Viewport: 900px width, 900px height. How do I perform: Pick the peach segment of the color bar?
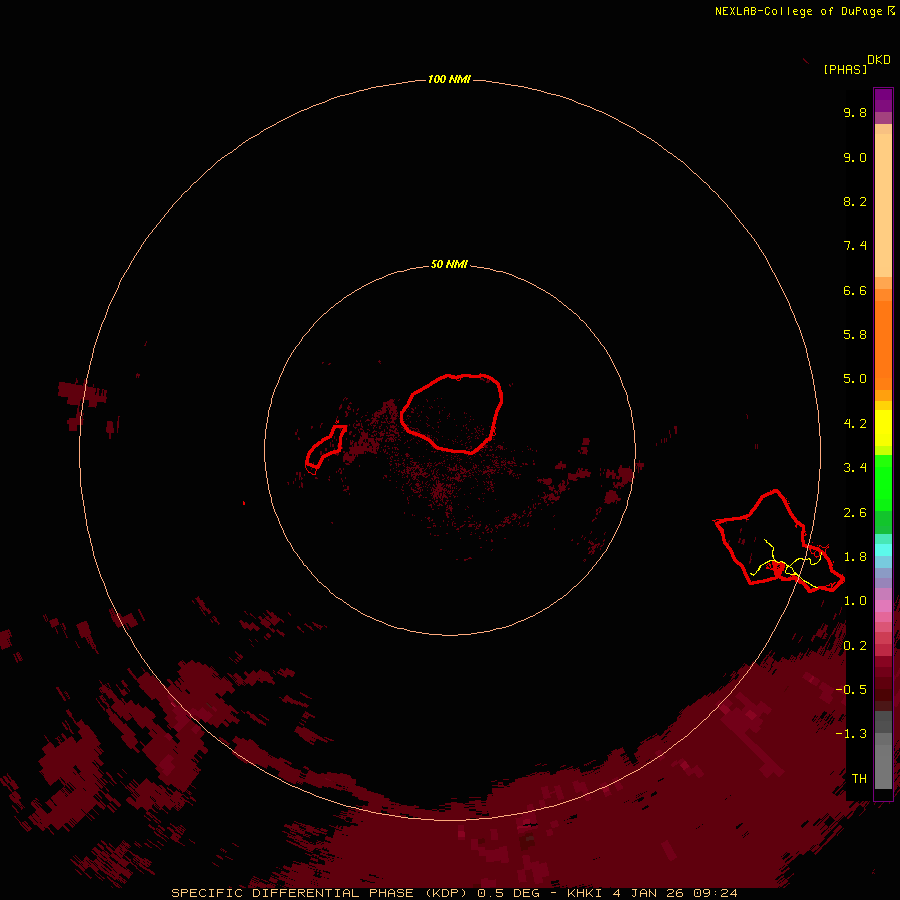click(883, 205)
